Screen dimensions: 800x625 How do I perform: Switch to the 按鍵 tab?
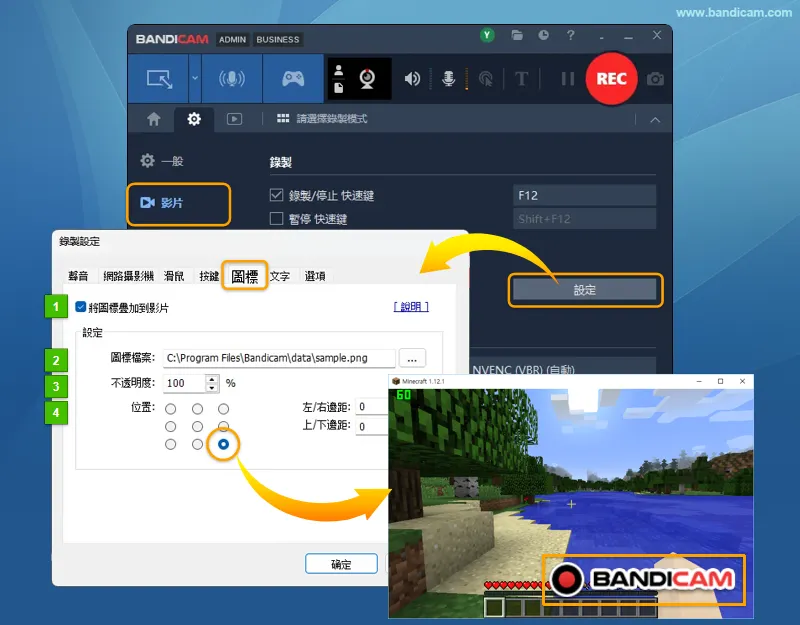tap(209, 276)
